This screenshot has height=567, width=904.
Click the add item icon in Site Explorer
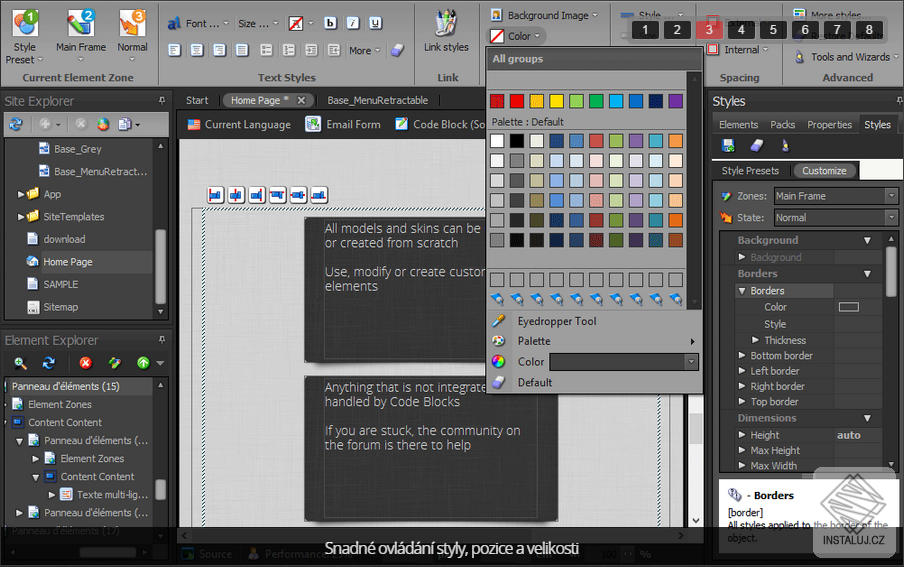click(x=45, y=124)
